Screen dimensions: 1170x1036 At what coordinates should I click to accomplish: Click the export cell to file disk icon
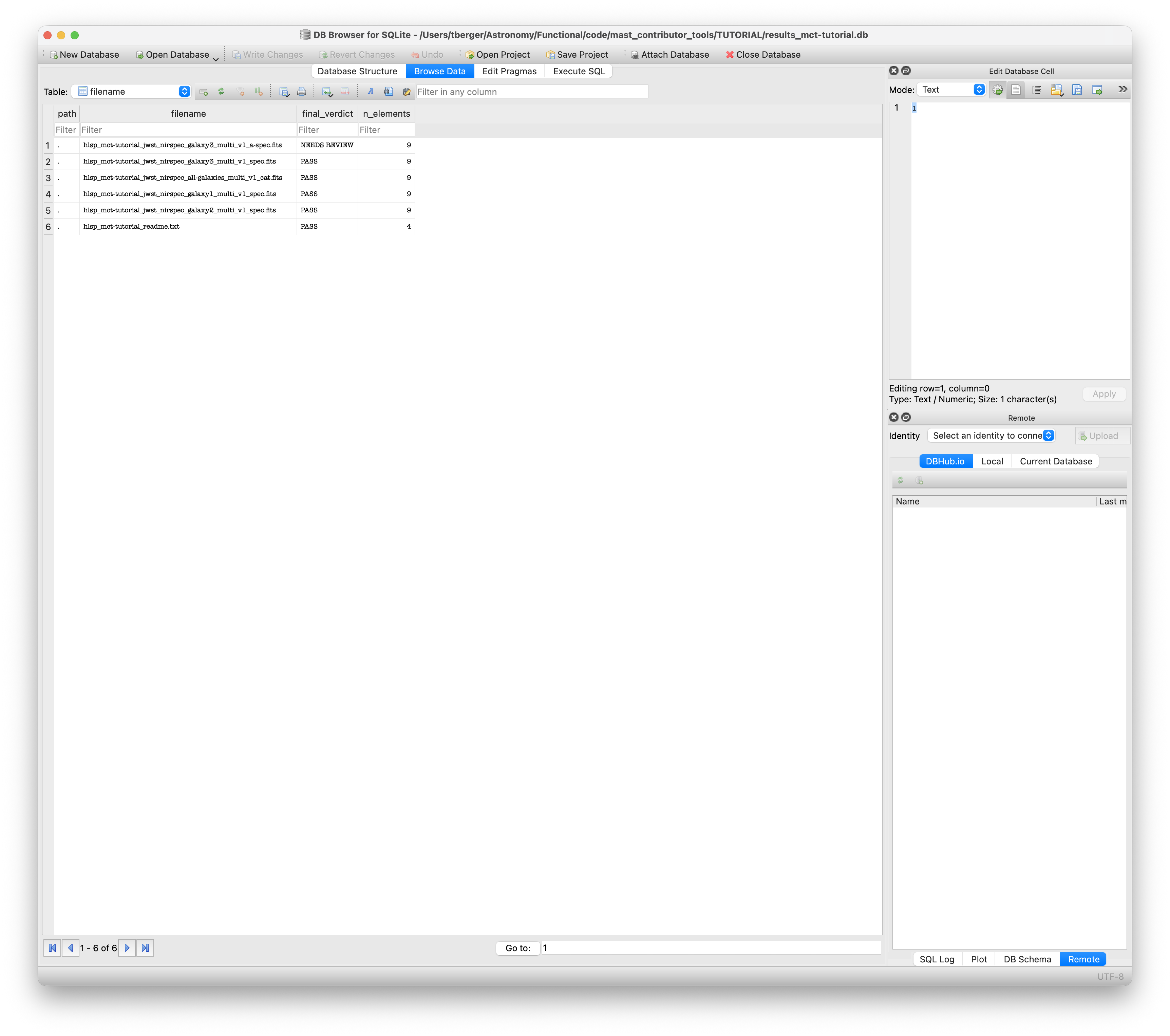[1077, 90]
